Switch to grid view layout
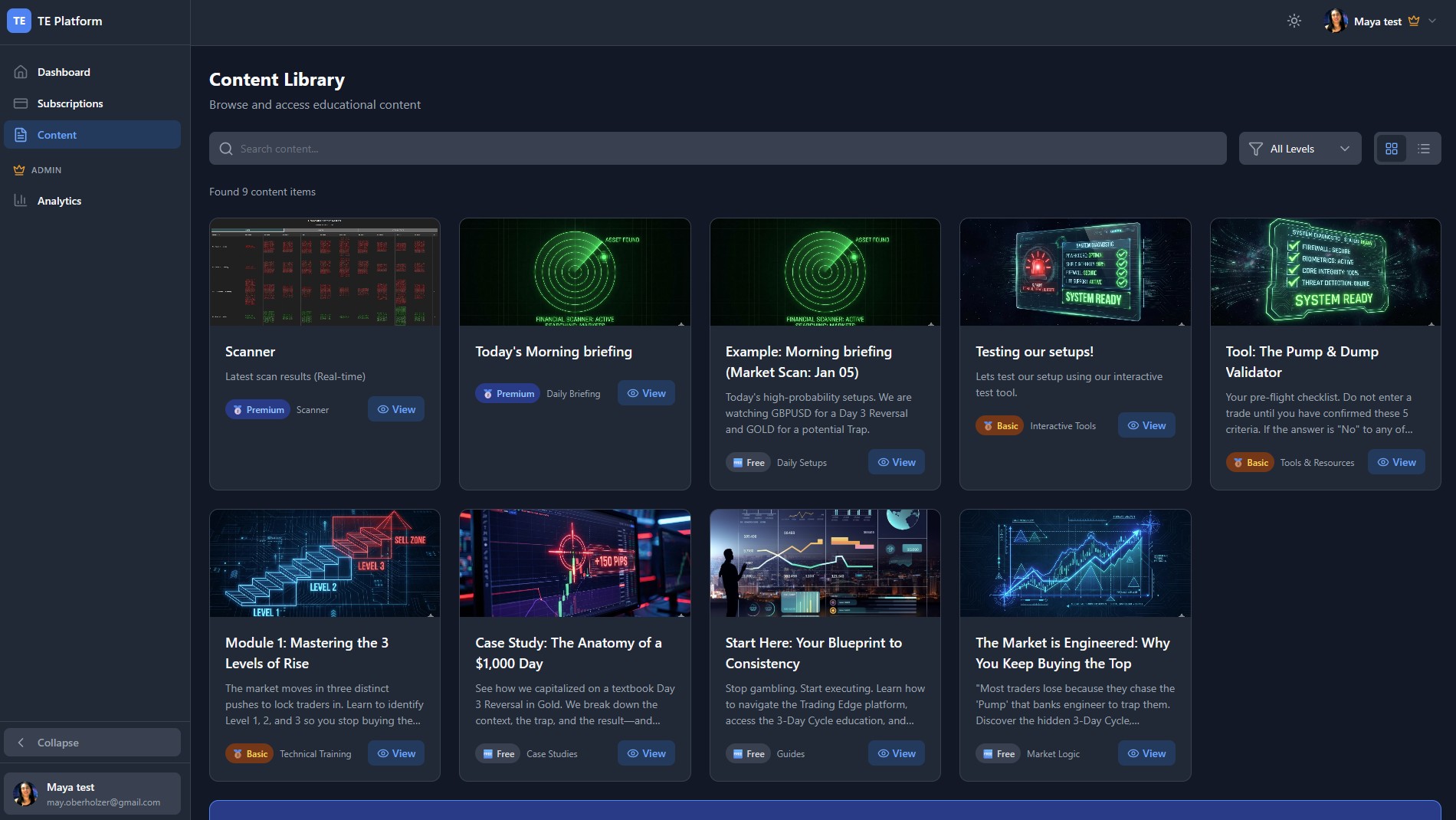 [x=1391, y=148]
